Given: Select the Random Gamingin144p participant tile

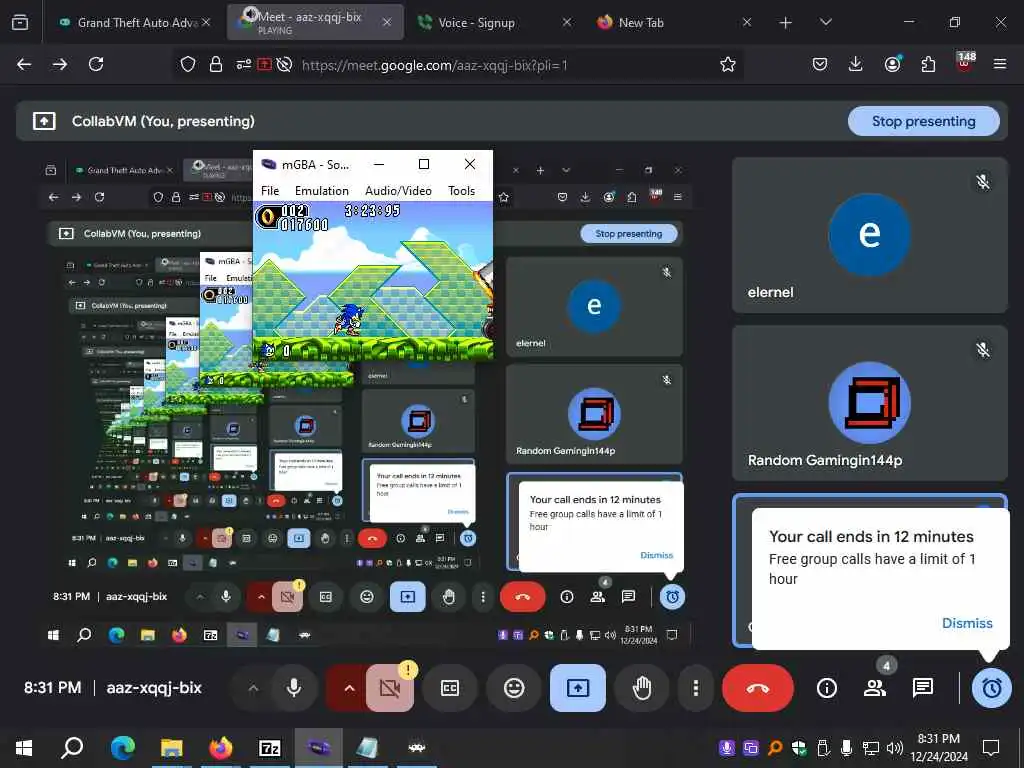Looking at the screenshot, I should pyautogui.click(x=869, y=403).
